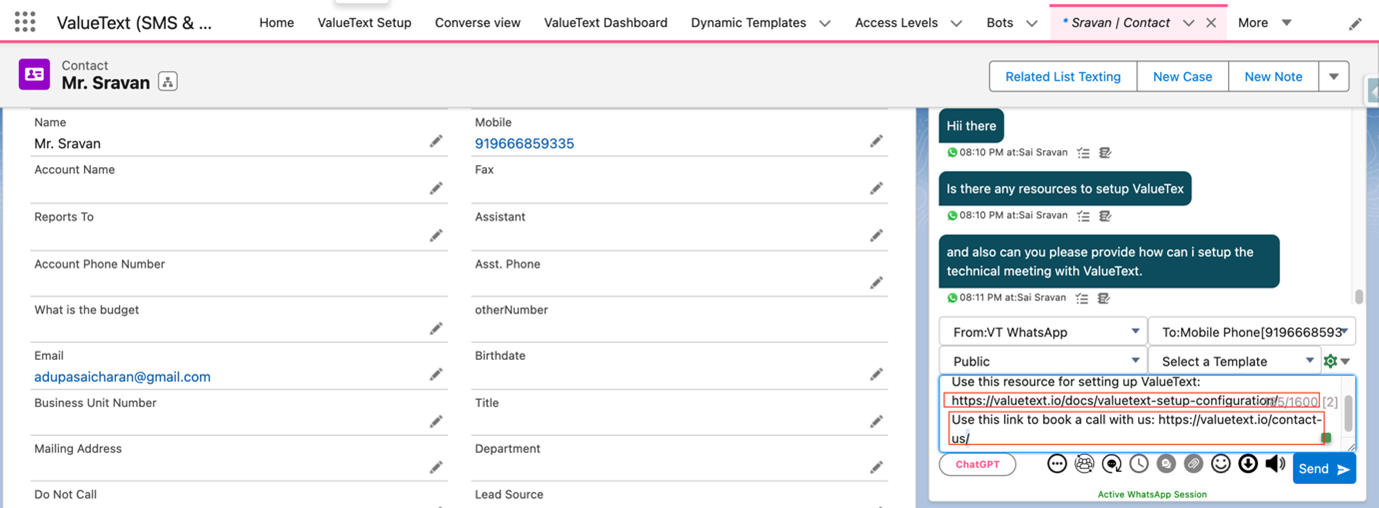Click the paperclip attachment icon
The width and height of the screenshot is (1379, 508).
(x=1193, y=464)
